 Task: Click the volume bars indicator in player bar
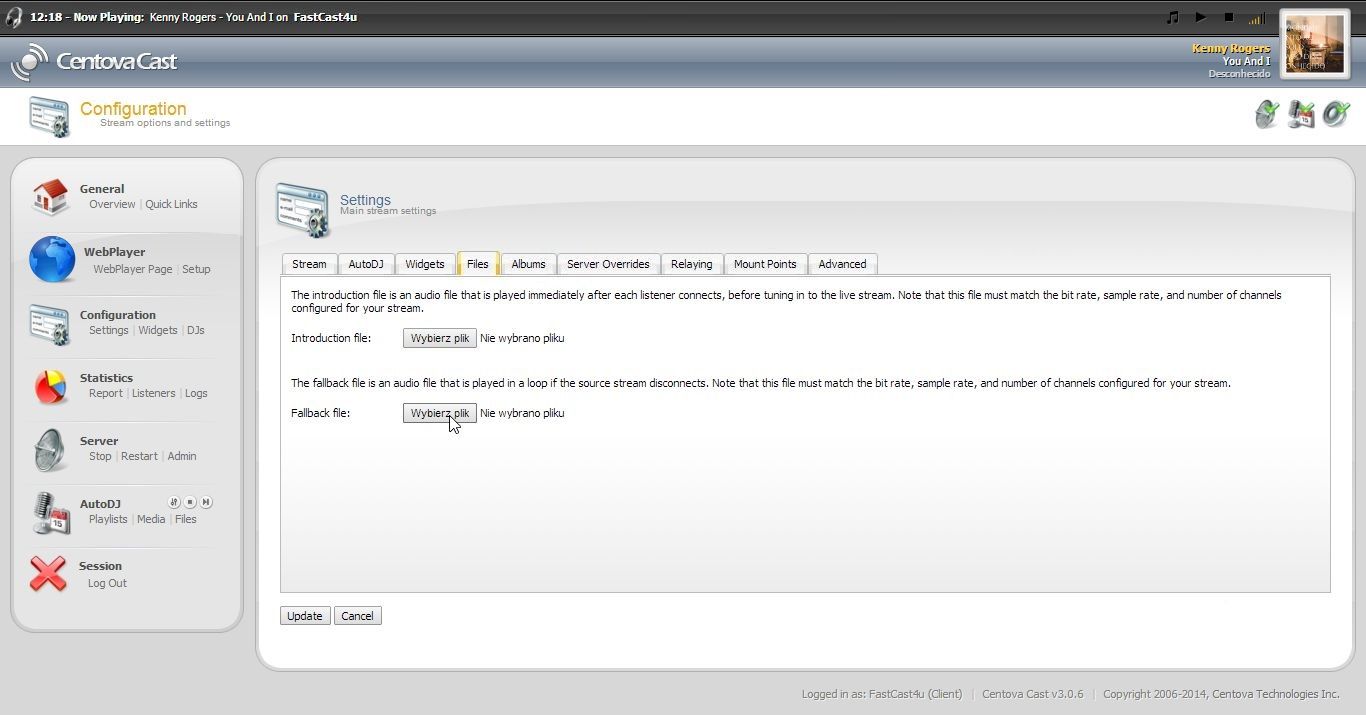[x=1257, y=18]
